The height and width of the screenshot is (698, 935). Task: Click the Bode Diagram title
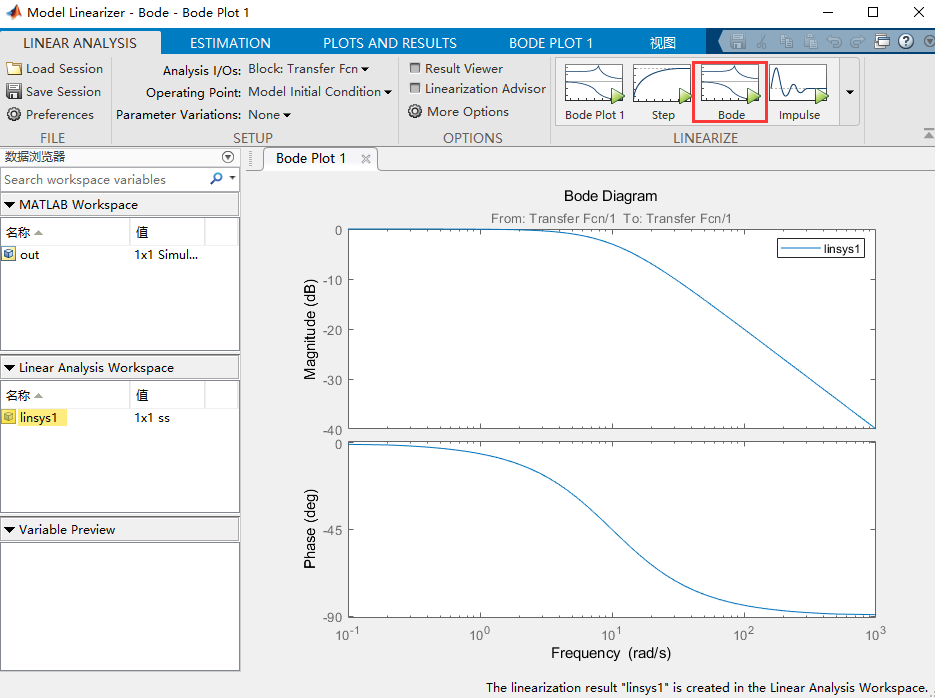pyautogui.click(x=611, y=196)
